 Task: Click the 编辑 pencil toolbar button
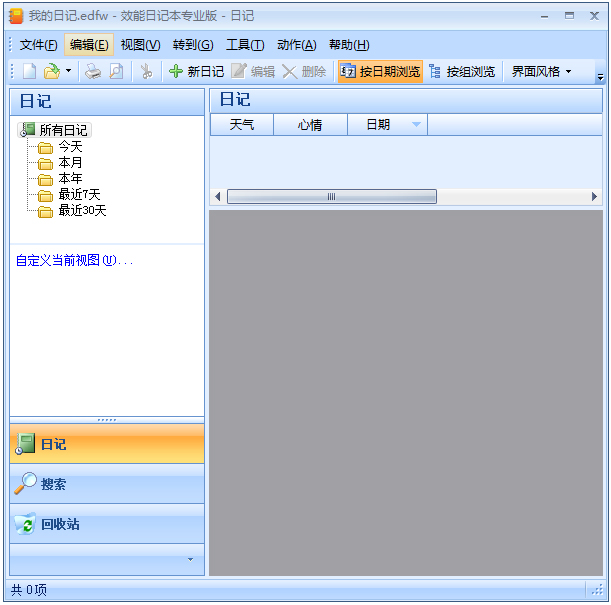[253, 71]
